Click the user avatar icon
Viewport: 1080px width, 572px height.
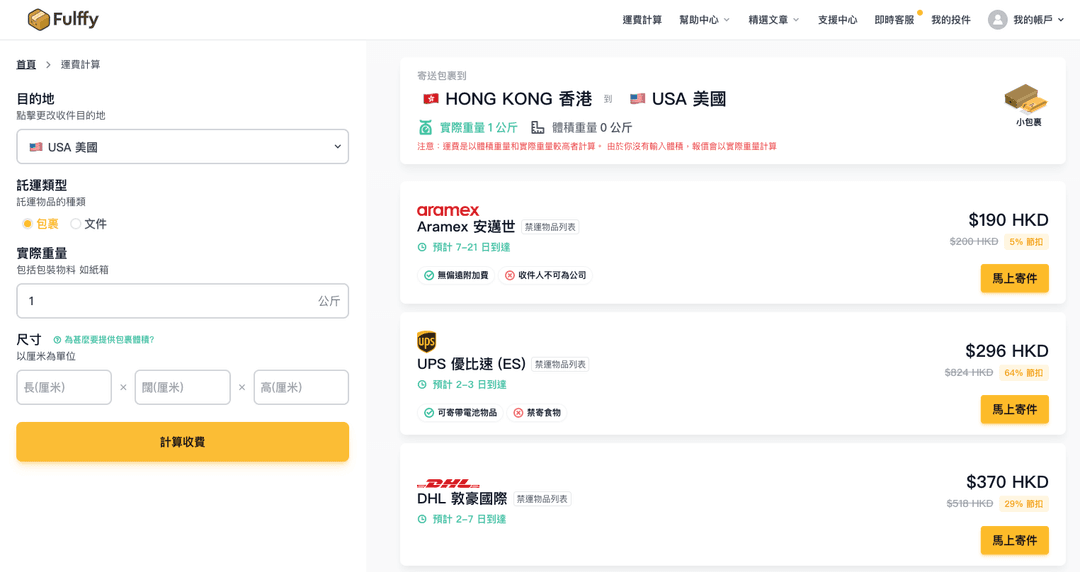click(x=997, y=20)
